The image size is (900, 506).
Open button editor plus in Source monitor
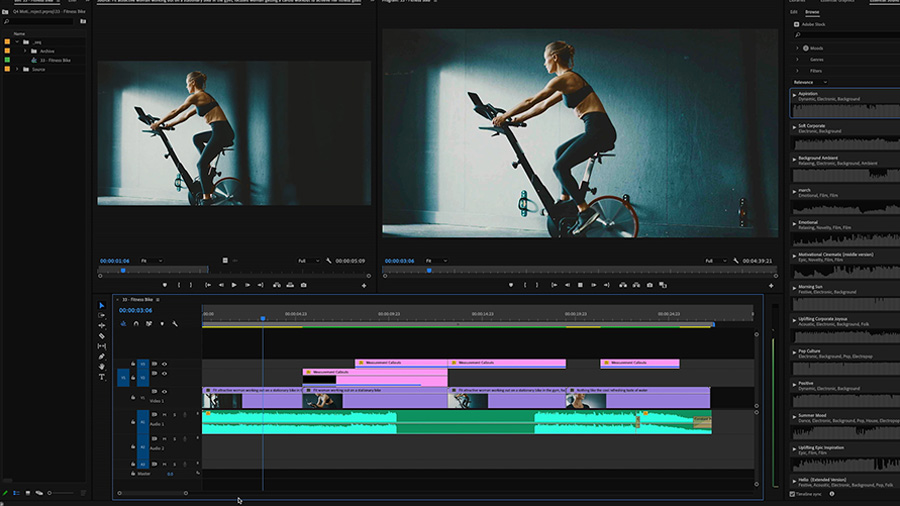point(364,285)
